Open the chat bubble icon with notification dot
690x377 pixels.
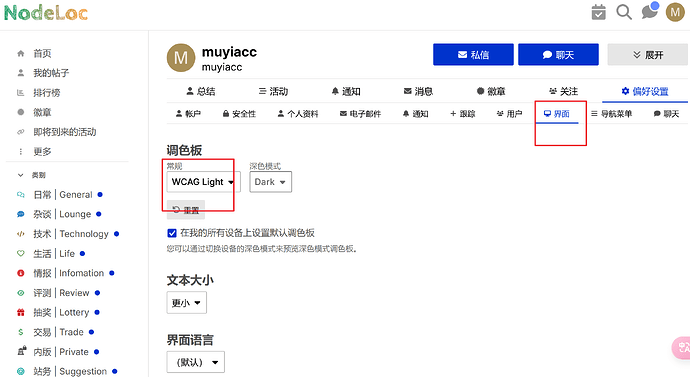click(650, 11)
